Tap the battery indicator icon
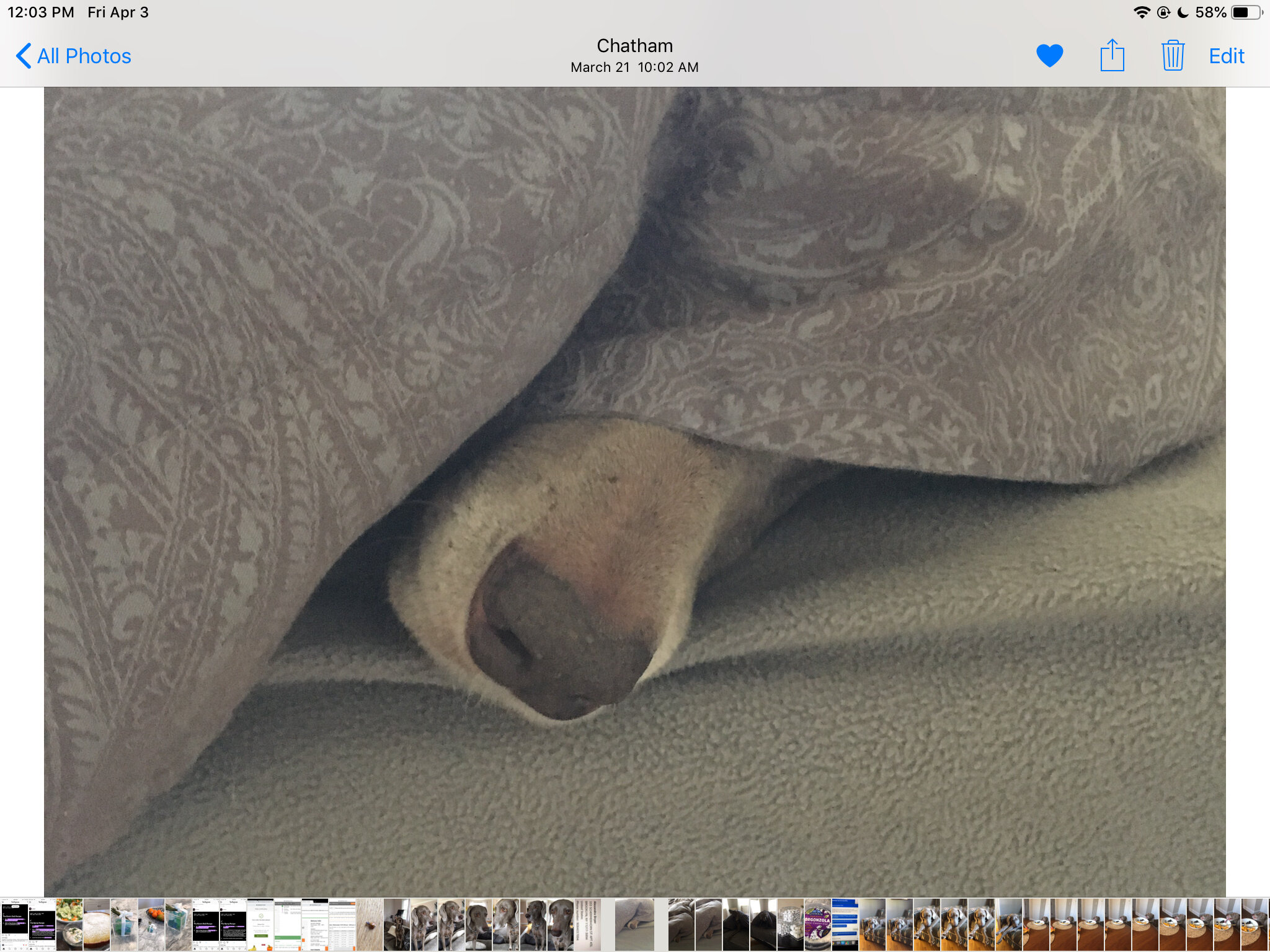The image size is (1270, 952). 1246,12
